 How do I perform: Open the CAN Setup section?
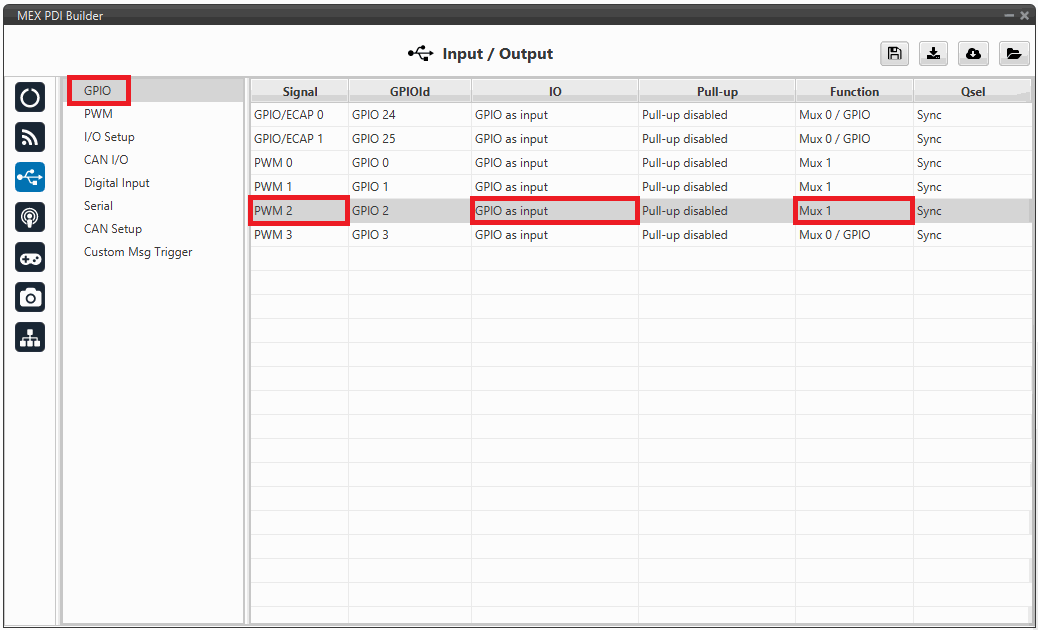point(113,229)
